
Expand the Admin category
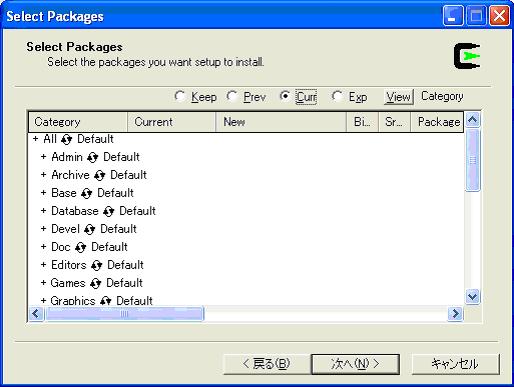click(43, 157)
